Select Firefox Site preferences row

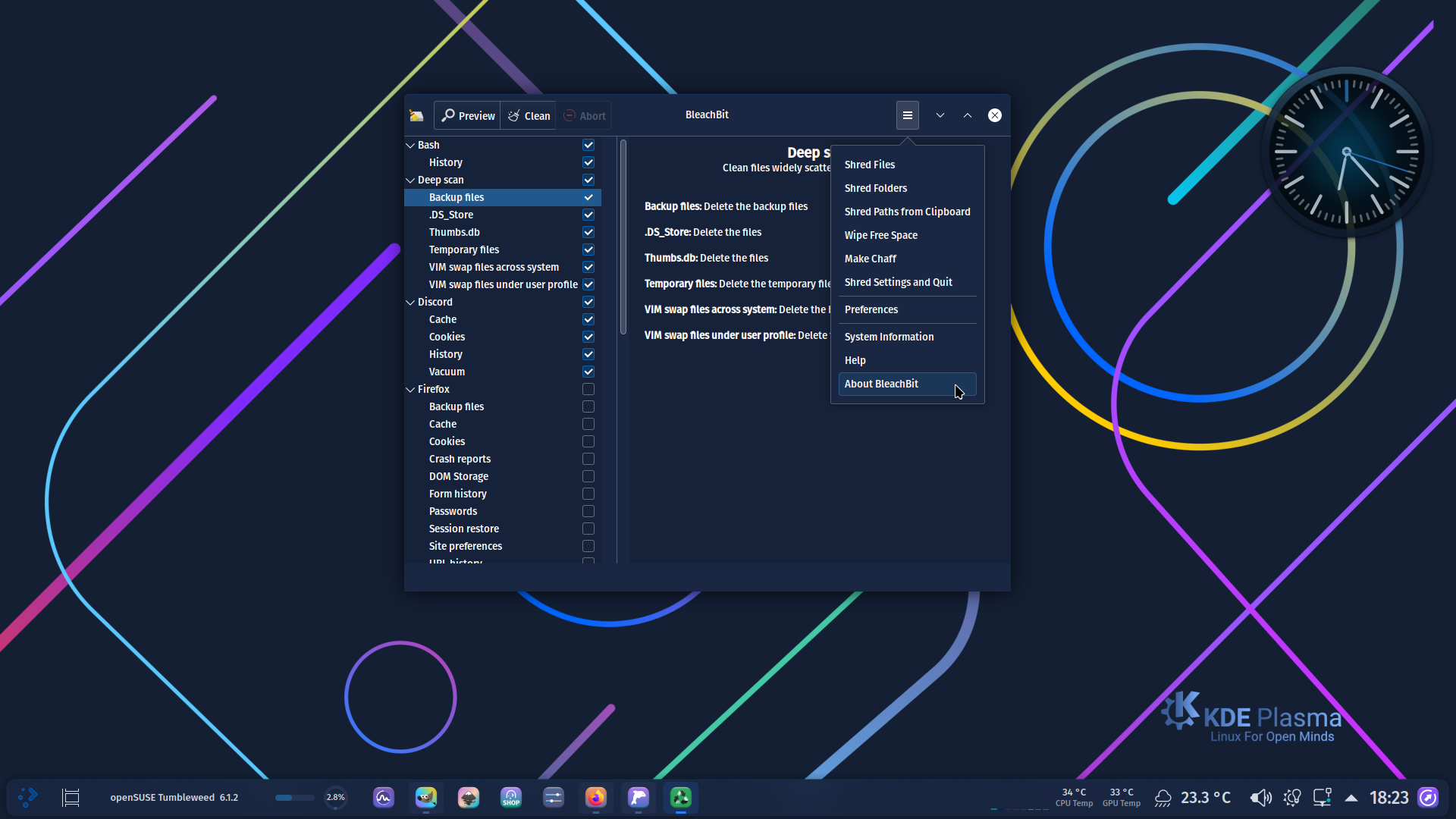(x=503, y=546)
